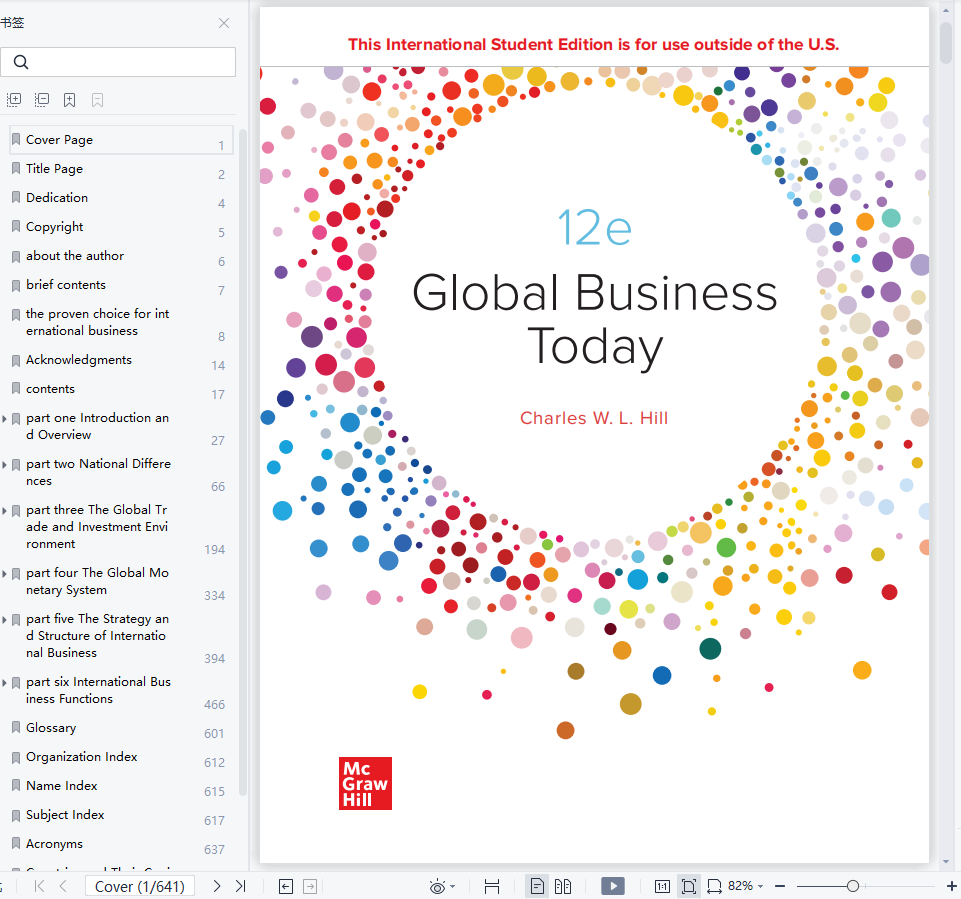This screenshot has height=899, width=961.
Task: Zoom out with minus button
Action: (780, 886)
